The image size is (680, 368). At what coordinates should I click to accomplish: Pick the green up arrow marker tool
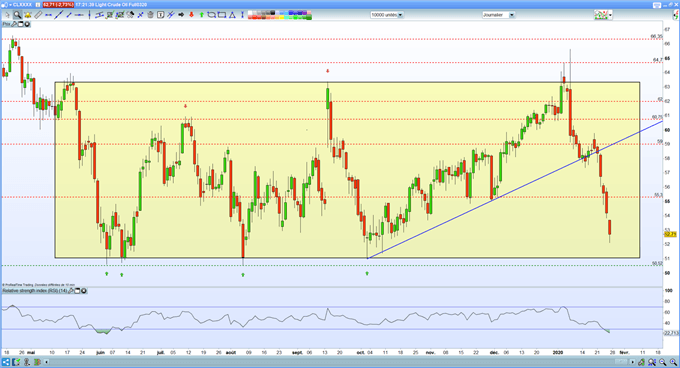click(202, 15)
